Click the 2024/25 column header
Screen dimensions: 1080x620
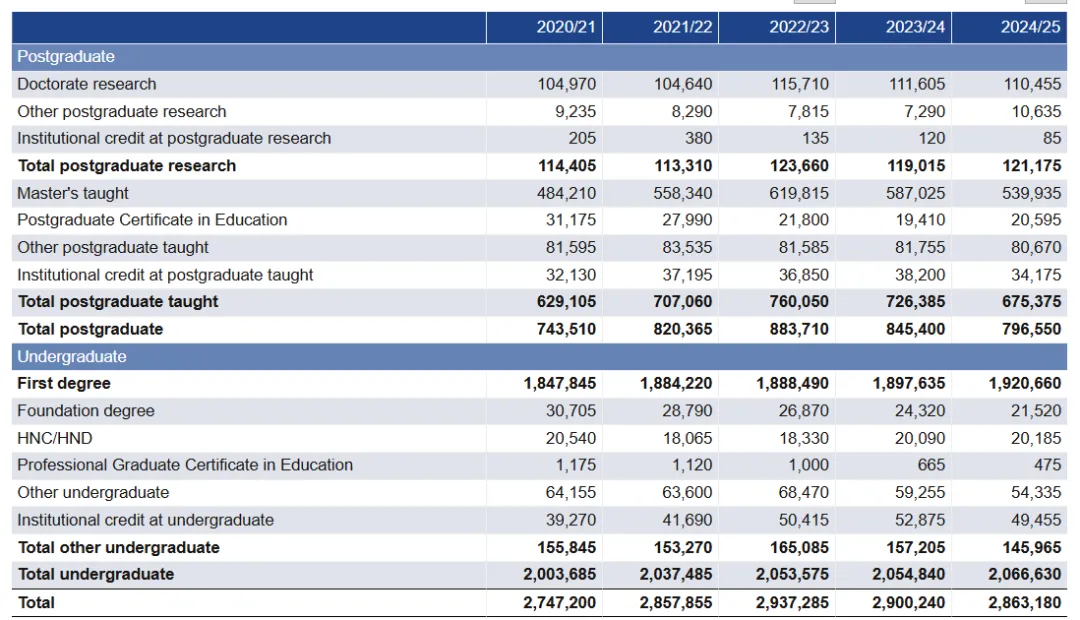(x=1030, y=27)
